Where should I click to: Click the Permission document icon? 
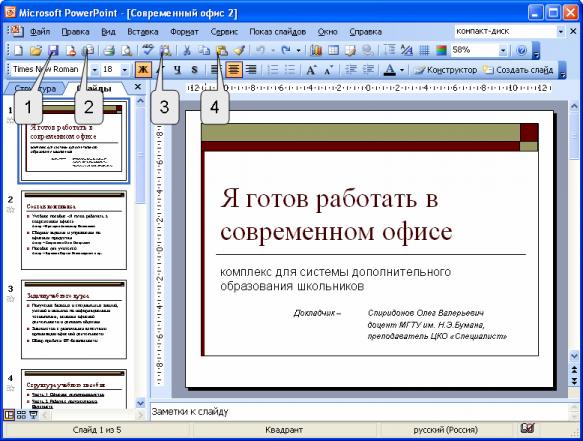71,50
